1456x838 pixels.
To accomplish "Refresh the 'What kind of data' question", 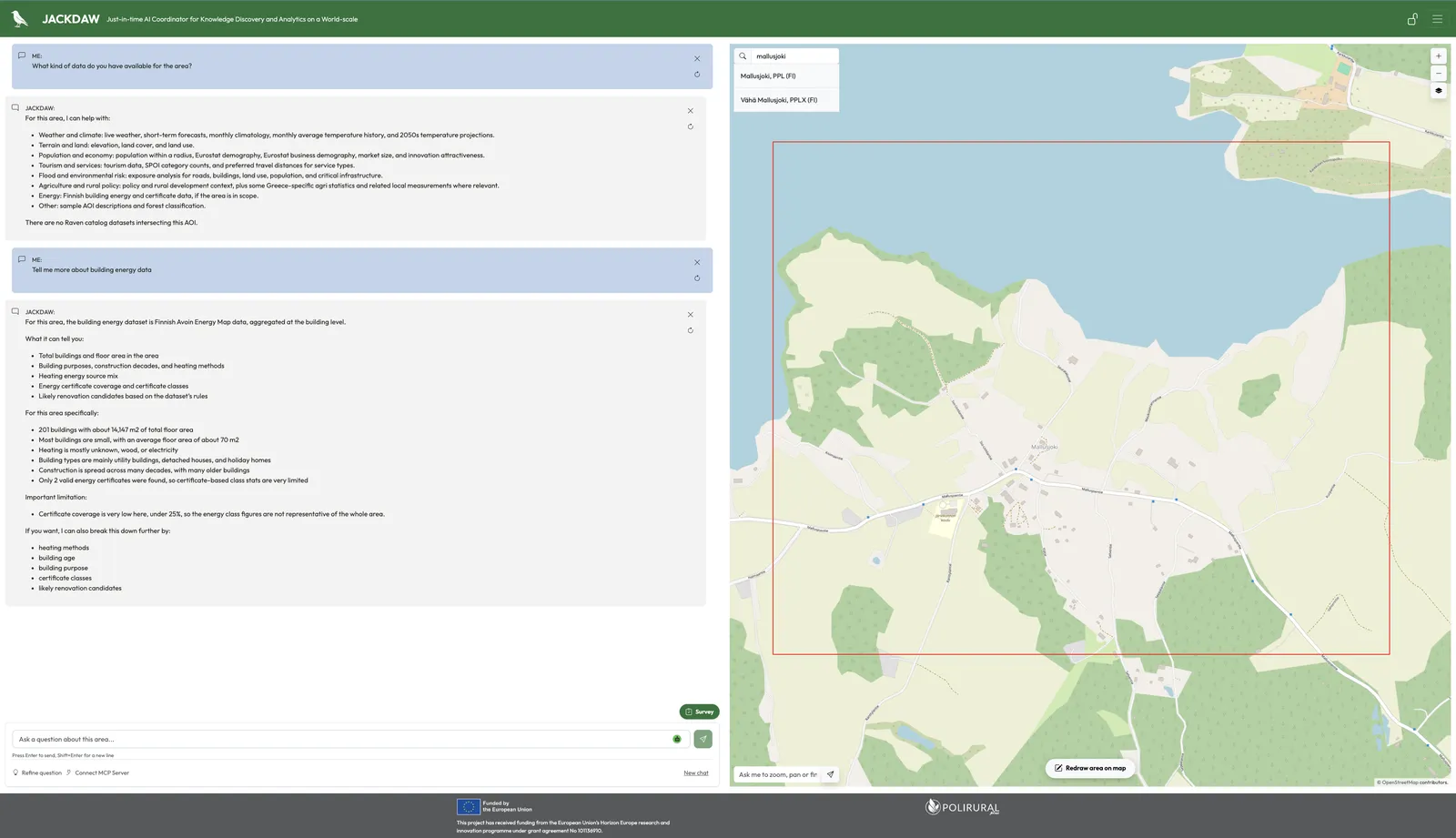I will 697,75.
